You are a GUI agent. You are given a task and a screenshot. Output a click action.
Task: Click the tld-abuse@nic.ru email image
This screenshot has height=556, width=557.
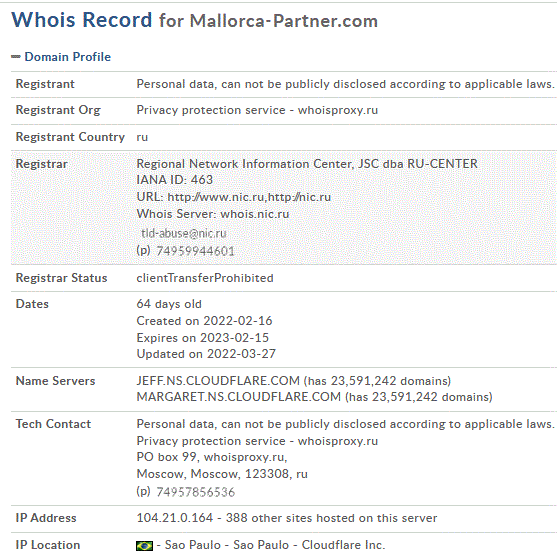184,233
